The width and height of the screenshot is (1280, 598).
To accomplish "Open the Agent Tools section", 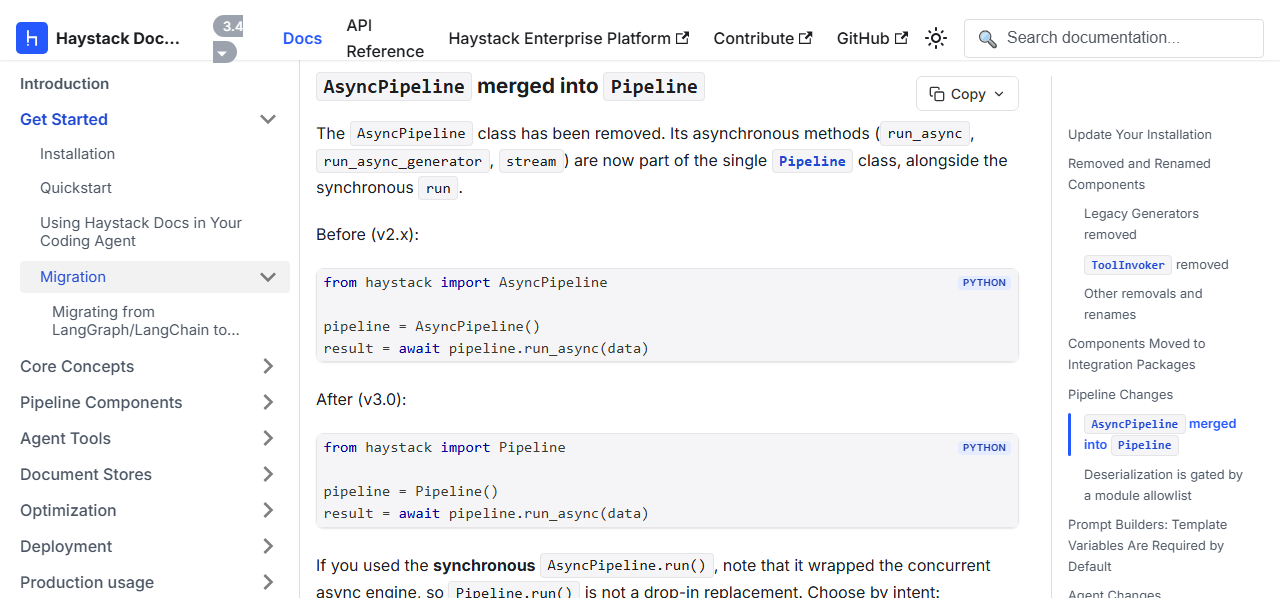I will 65,438.
